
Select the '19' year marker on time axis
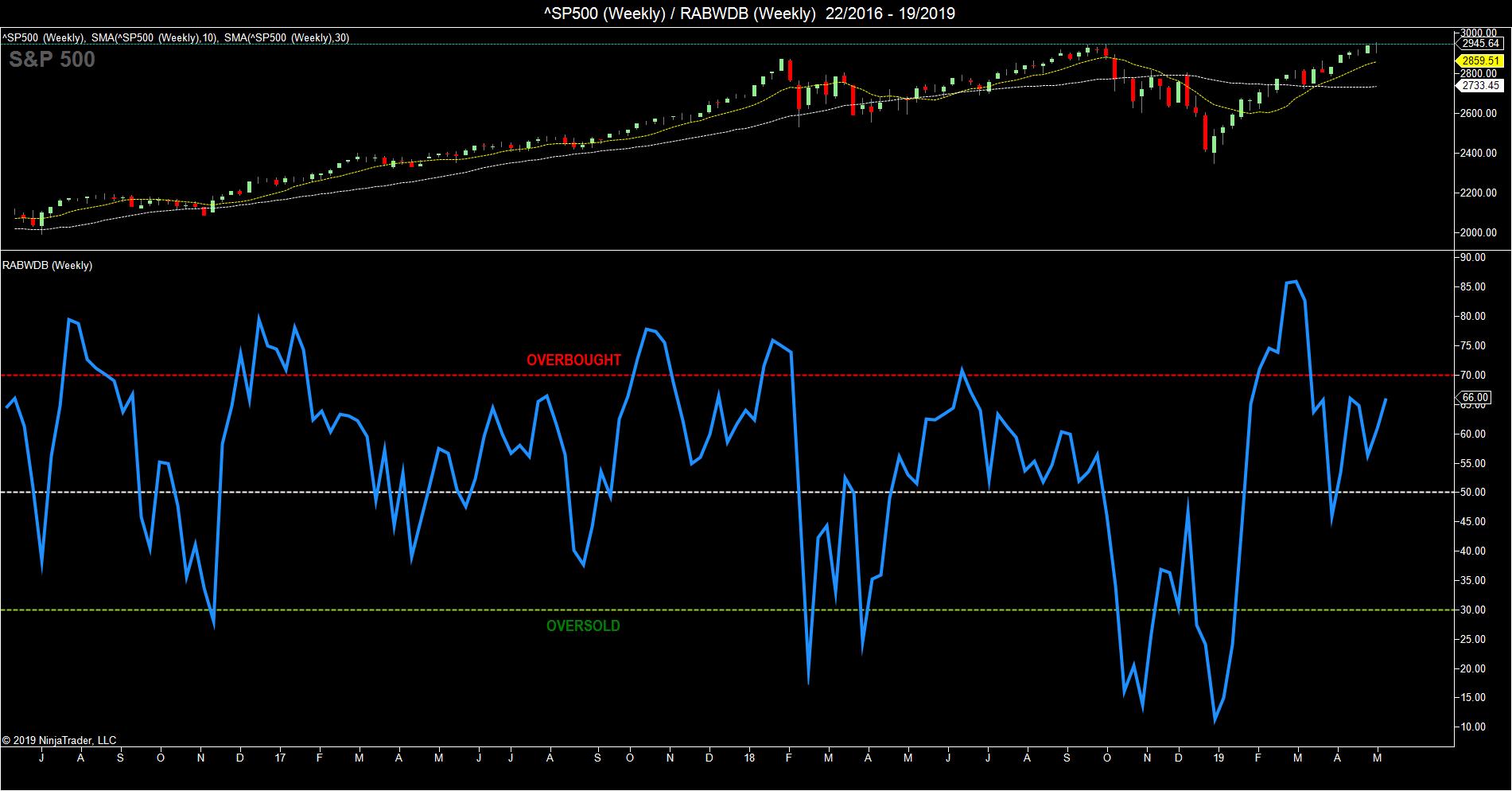coord(1219,758)
